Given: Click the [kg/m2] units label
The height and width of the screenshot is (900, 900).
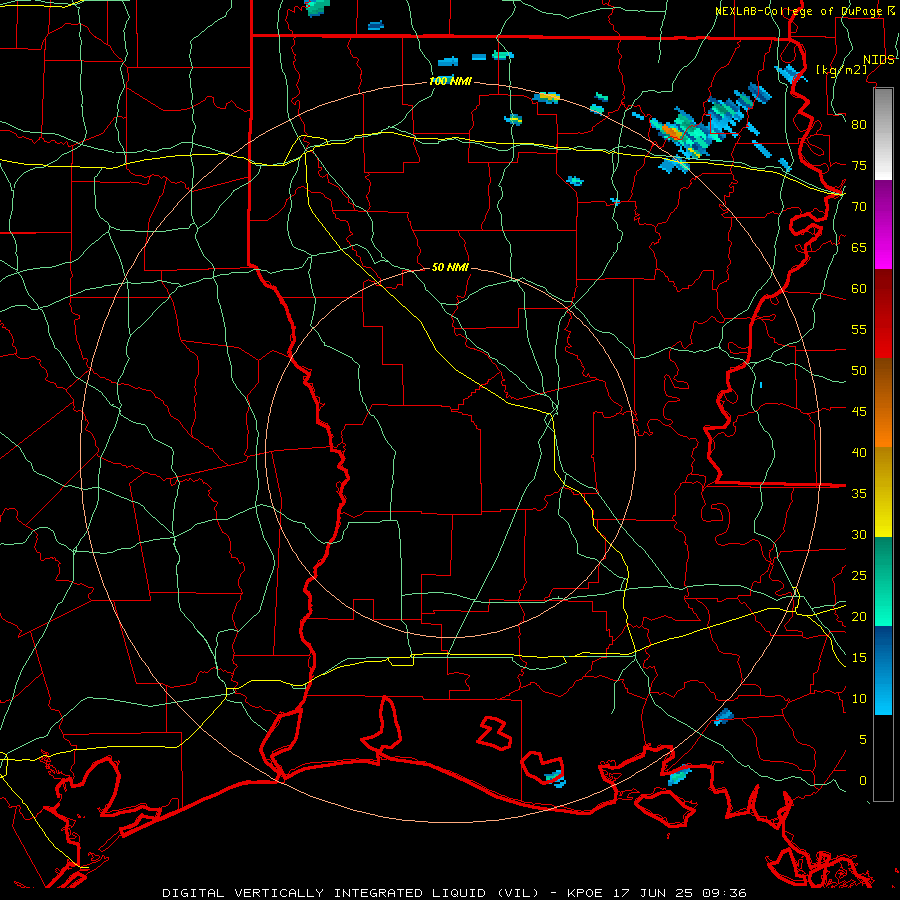Looking at the screenshot, I should [841, 70].
